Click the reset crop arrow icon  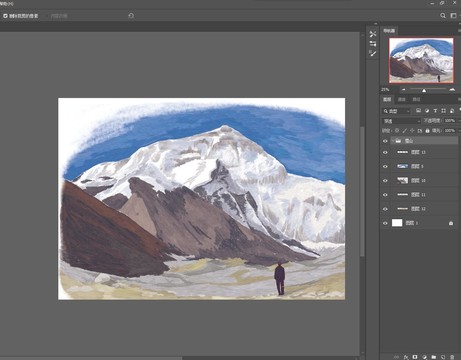[x=131, y=16]
